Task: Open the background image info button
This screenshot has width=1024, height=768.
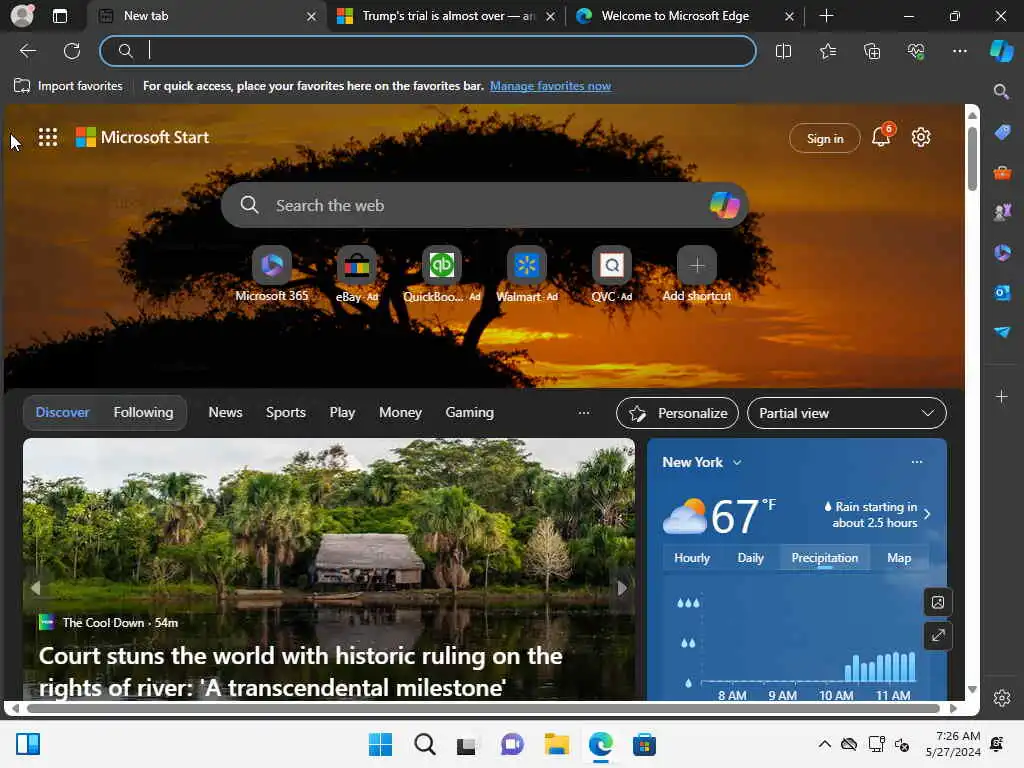Action: click(938, 602)
